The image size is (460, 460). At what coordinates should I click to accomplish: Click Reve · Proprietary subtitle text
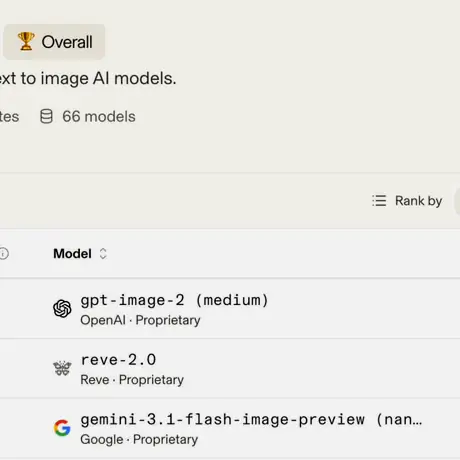tap(132, 380)
